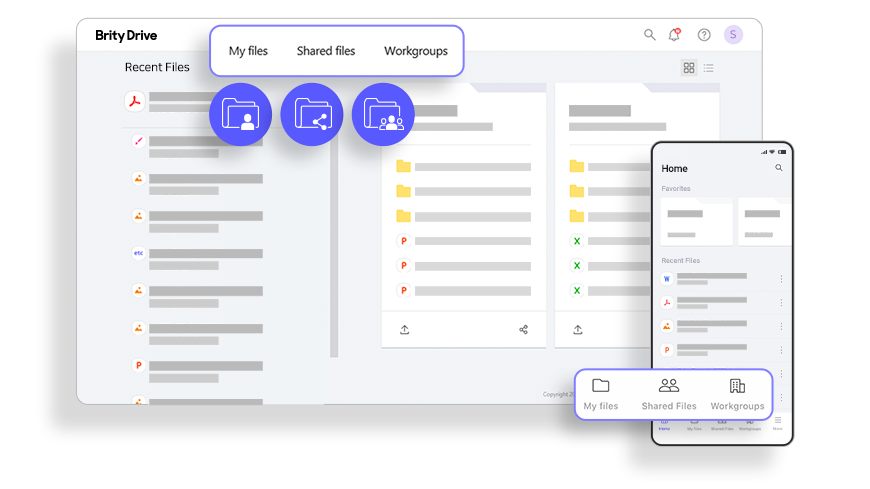The width and height of the screenshot is (870, 489).
Task: Click upload icon under first folder card
Action: click(405, 329)
